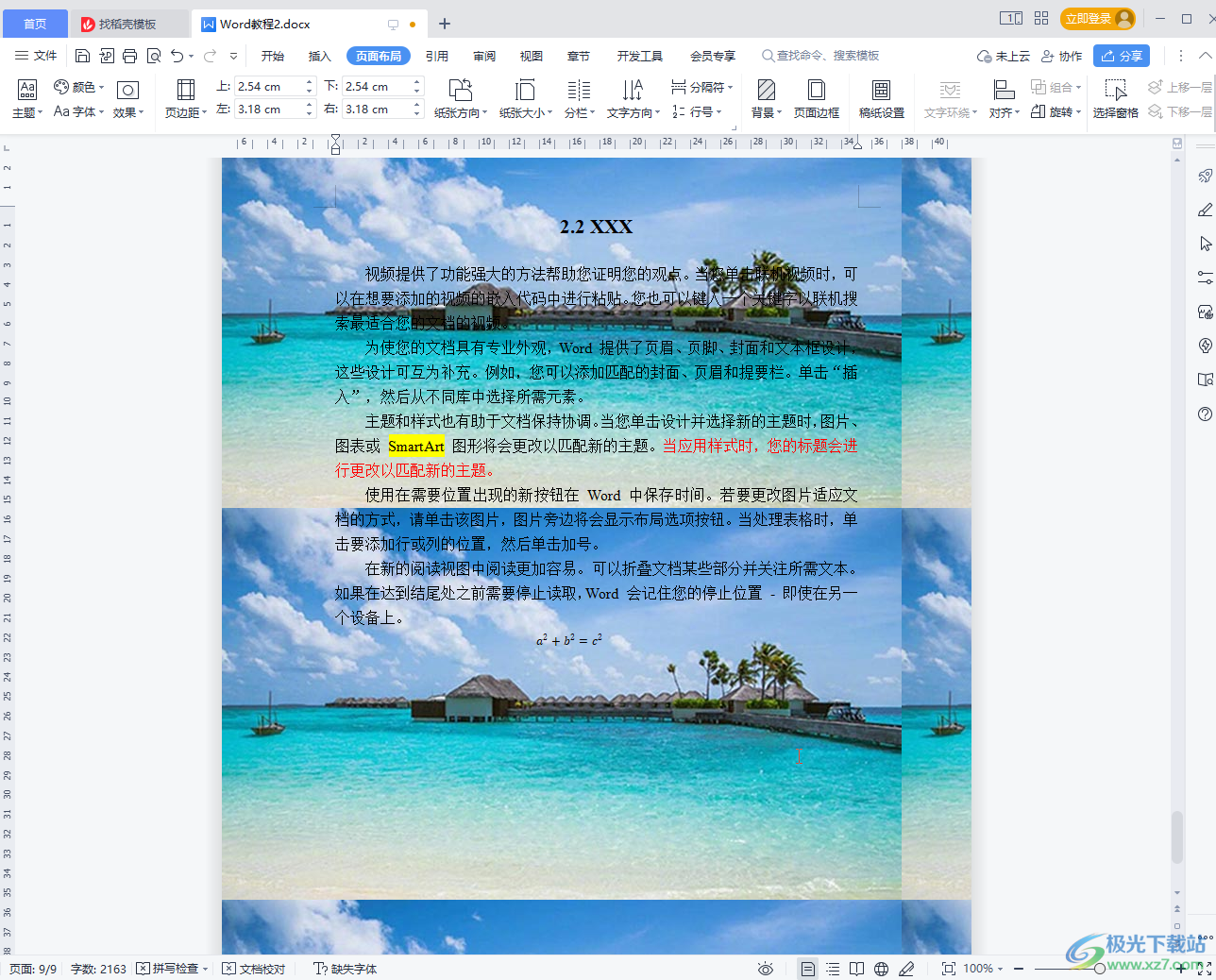Click the fit-page zoom icon in status bar
Image resolution: width=1216 pixels, height=980 pixels.
pos(948,969)
